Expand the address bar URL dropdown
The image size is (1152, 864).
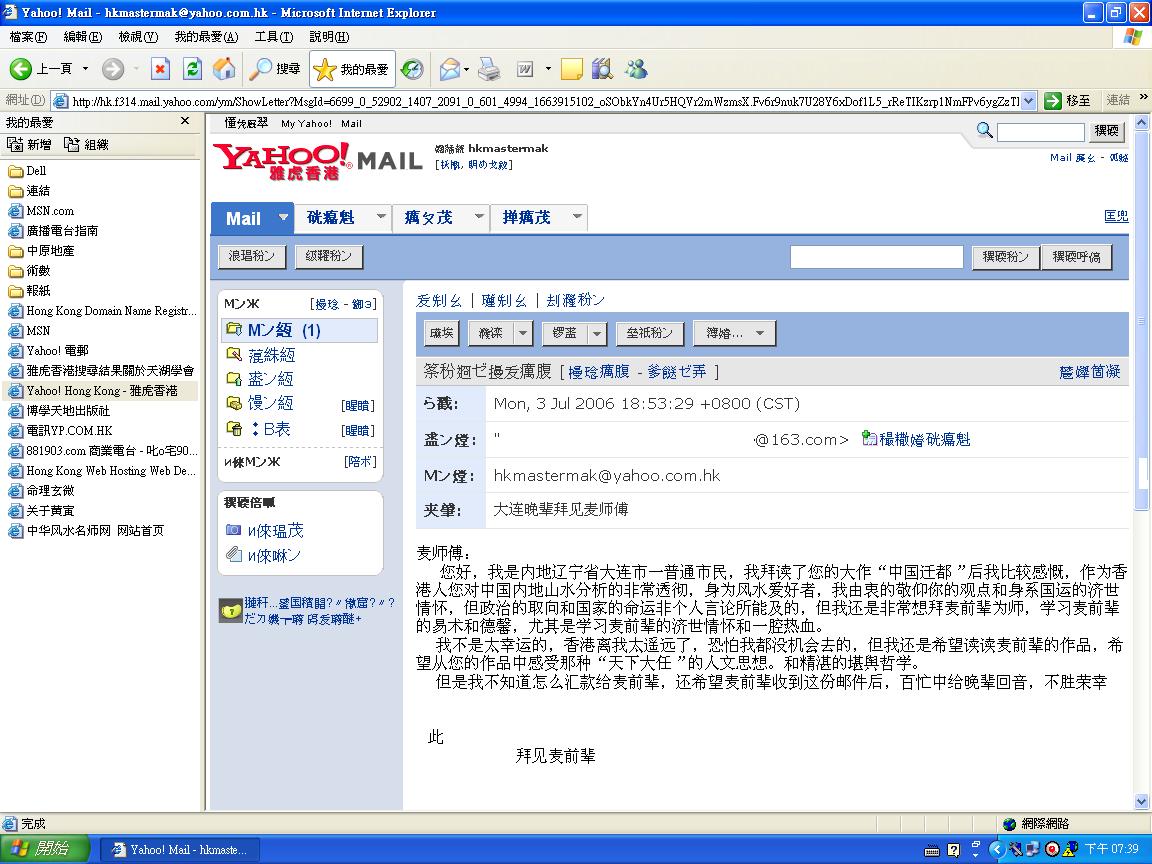pos(1029,101)
